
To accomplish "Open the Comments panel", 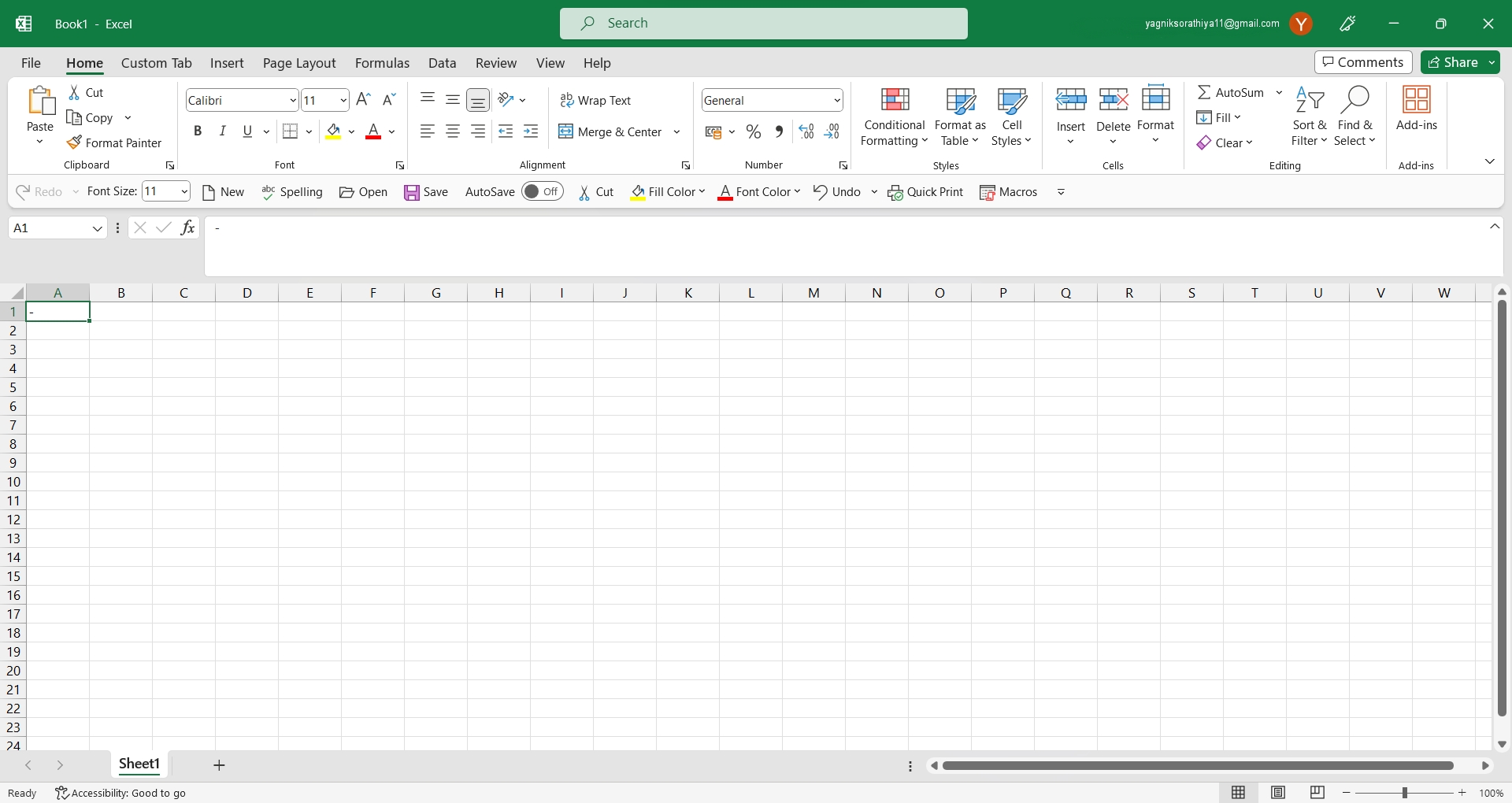I will click(1362, 62).
